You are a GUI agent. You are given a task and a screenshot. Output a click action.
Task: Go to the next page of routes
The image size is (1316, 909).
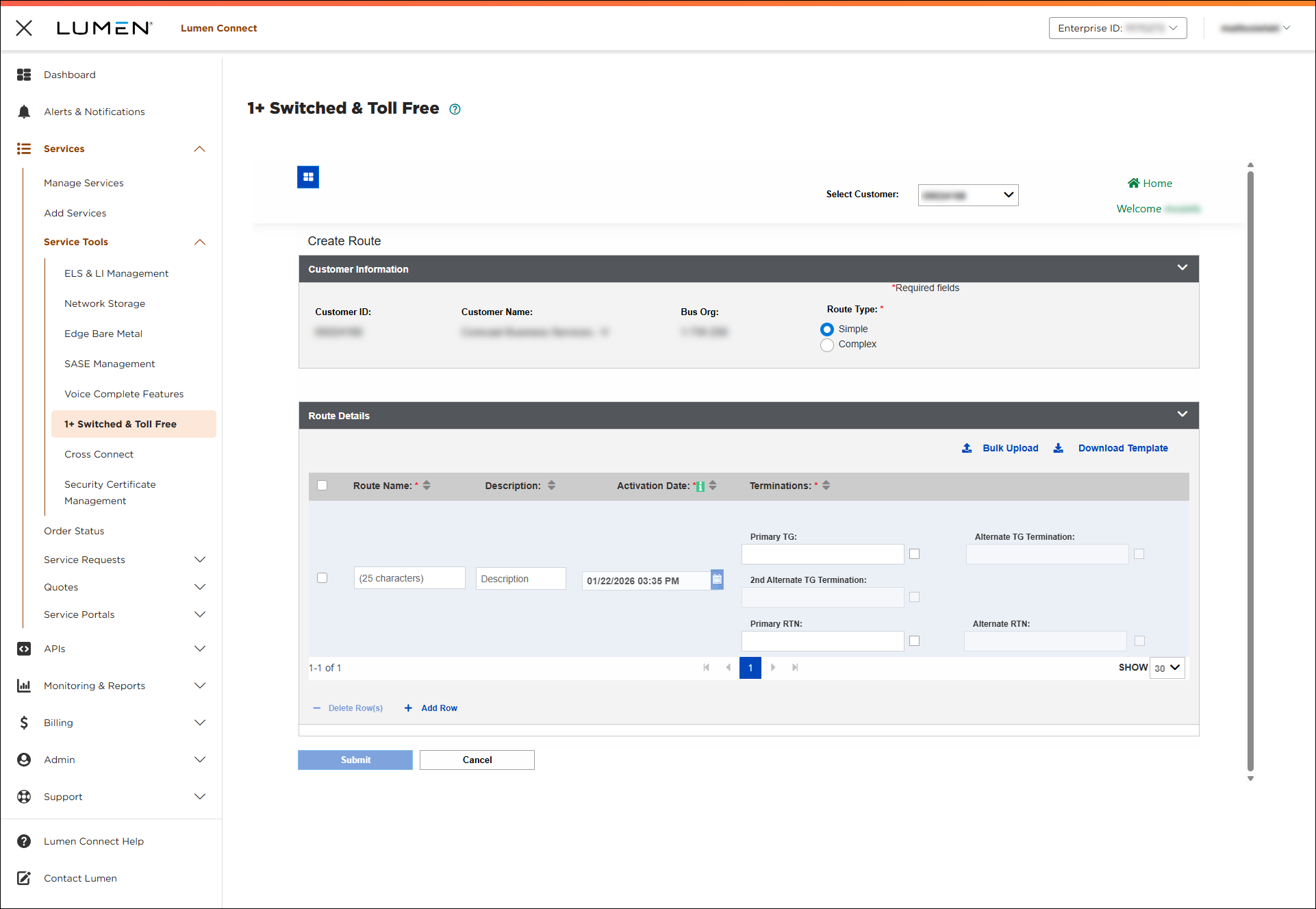click(773, 667)
